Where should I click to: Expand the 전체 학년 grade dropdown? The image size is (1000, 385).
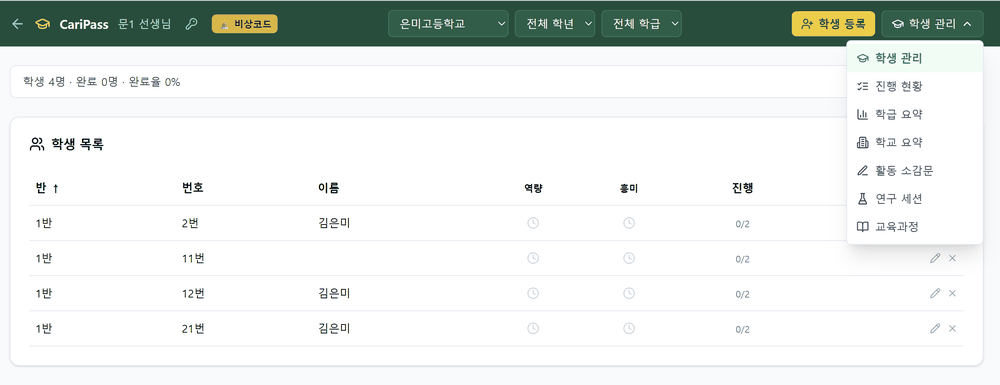tap(555, 24)
